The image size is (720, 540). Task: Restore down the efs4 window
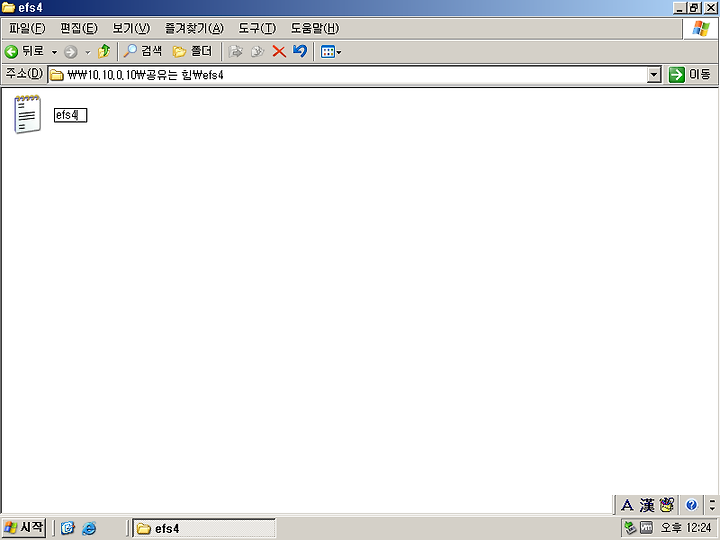pyautogui.click(x=695, y=8)
